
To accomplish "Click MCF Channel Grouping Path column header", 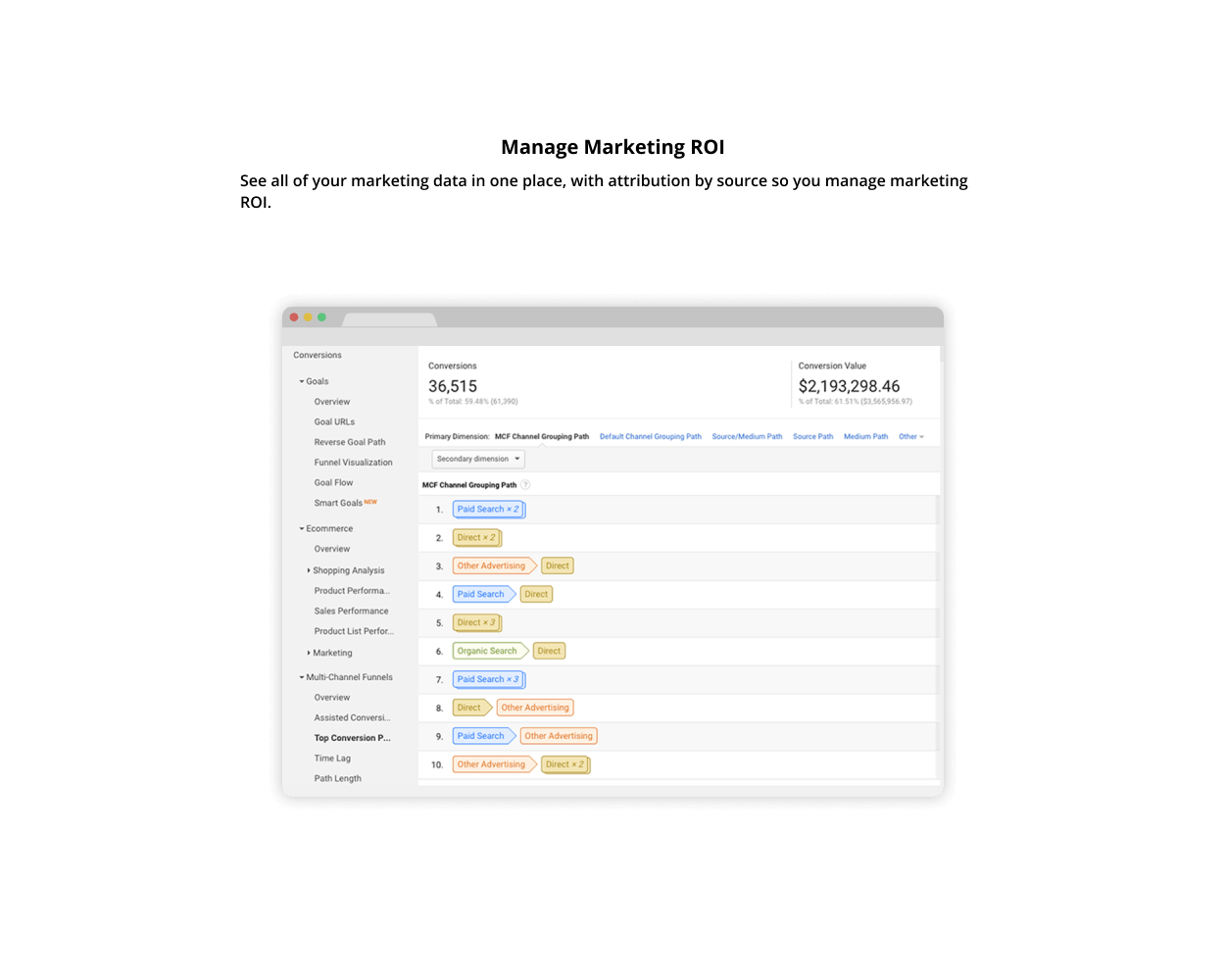I will click(469, 485).
